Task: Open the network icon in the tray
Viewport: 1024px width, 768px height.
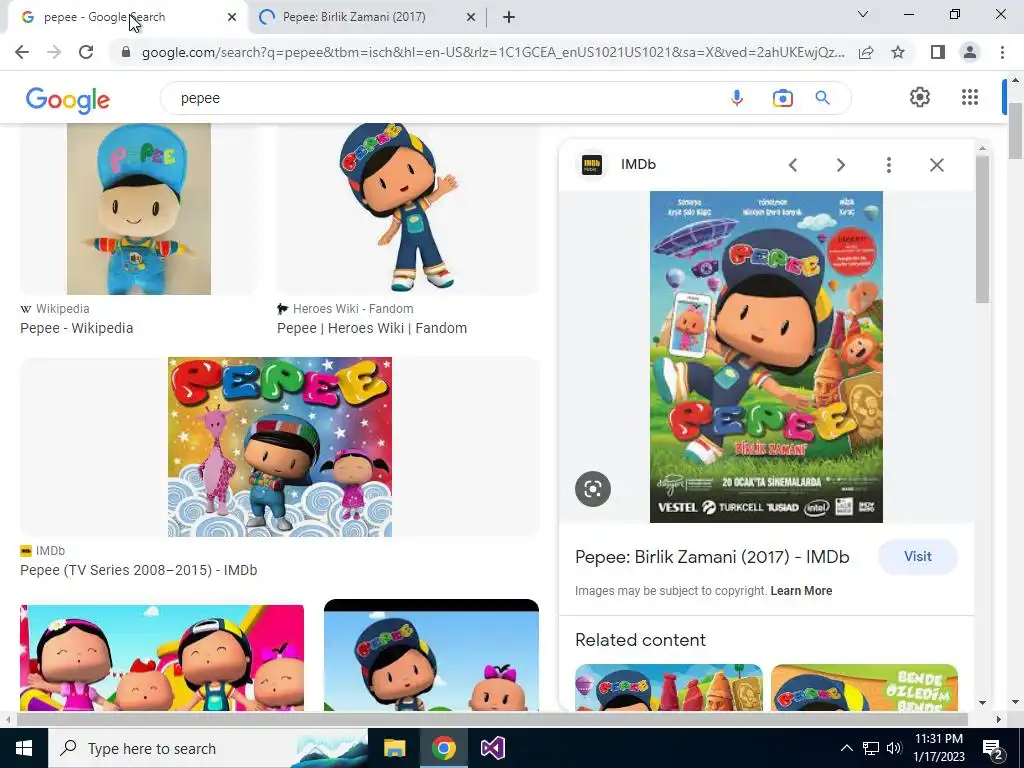Action: [871, 748]
